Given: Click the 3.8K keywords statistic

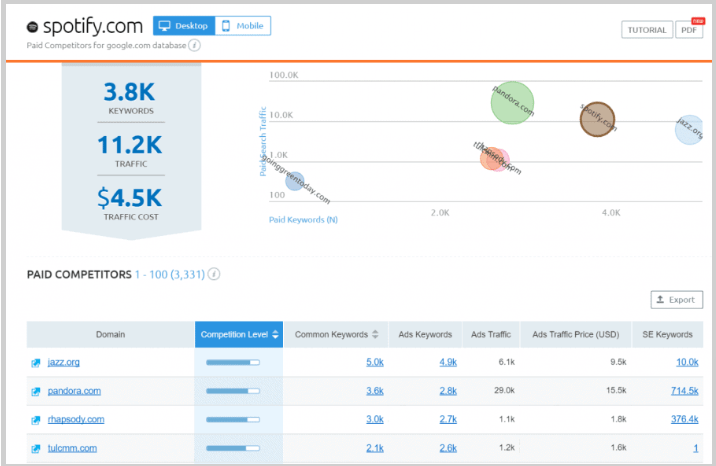Looking at the screenshot, I should click(130, 92).
